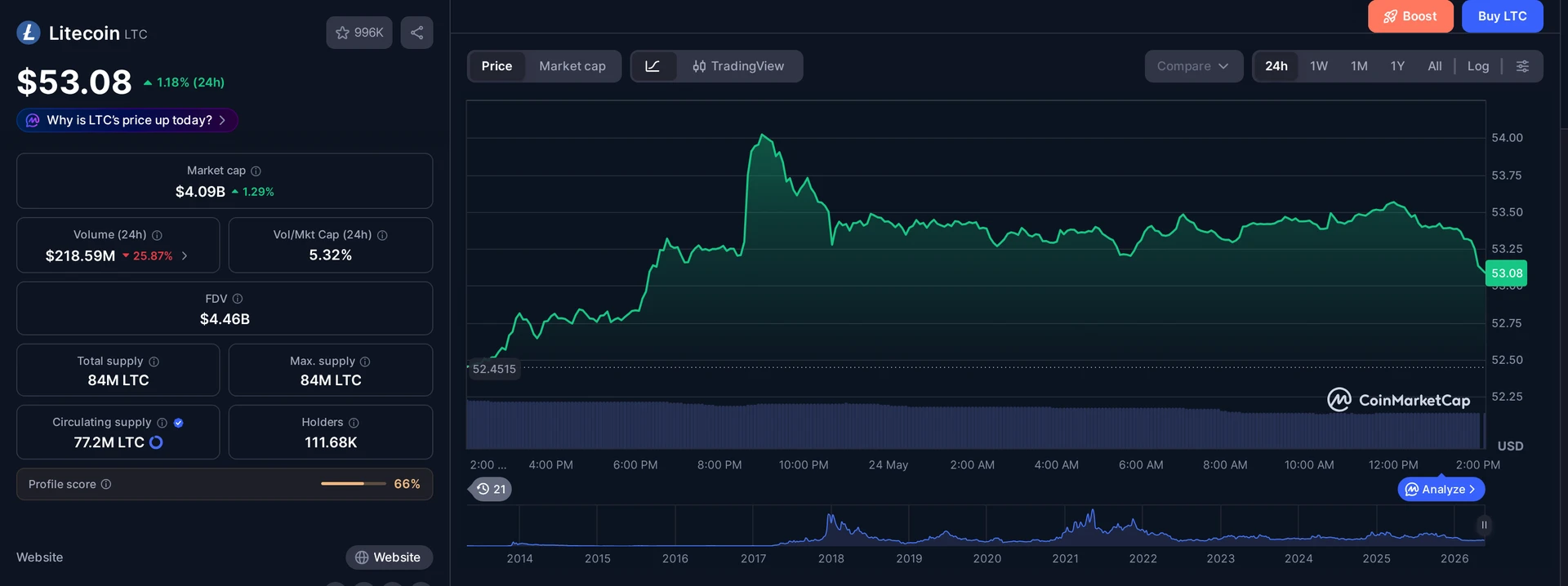The height and width of the screenshot is (586, 1568).
Task: Open the Website link button
Action: 389,557
